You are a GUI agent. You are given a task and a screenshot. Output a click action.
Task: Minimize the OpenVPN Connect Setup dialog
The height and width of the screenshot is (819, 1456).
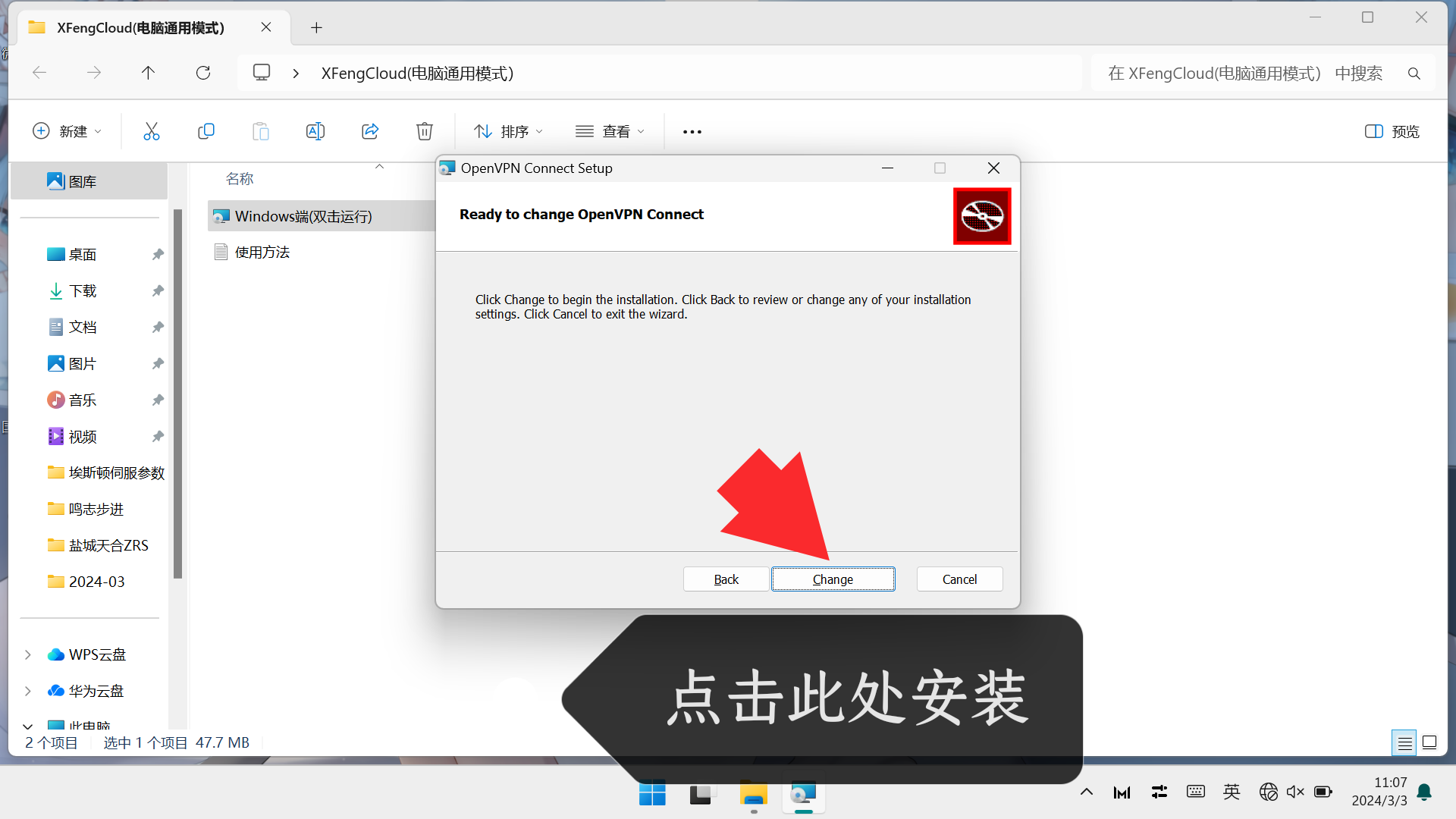coord(887,168)
